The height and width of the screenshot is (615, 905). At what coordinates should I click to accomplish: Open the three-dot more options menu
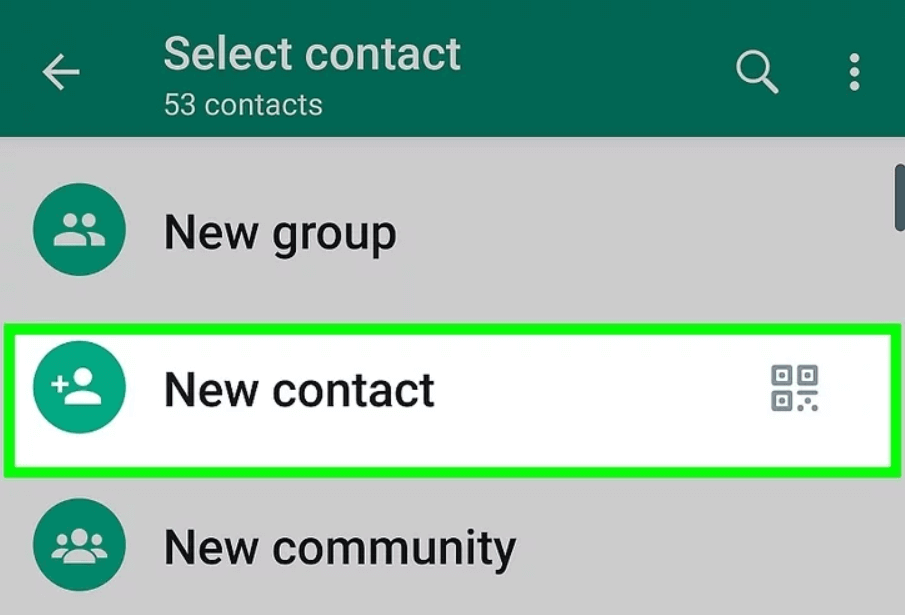tap(855, 72)
